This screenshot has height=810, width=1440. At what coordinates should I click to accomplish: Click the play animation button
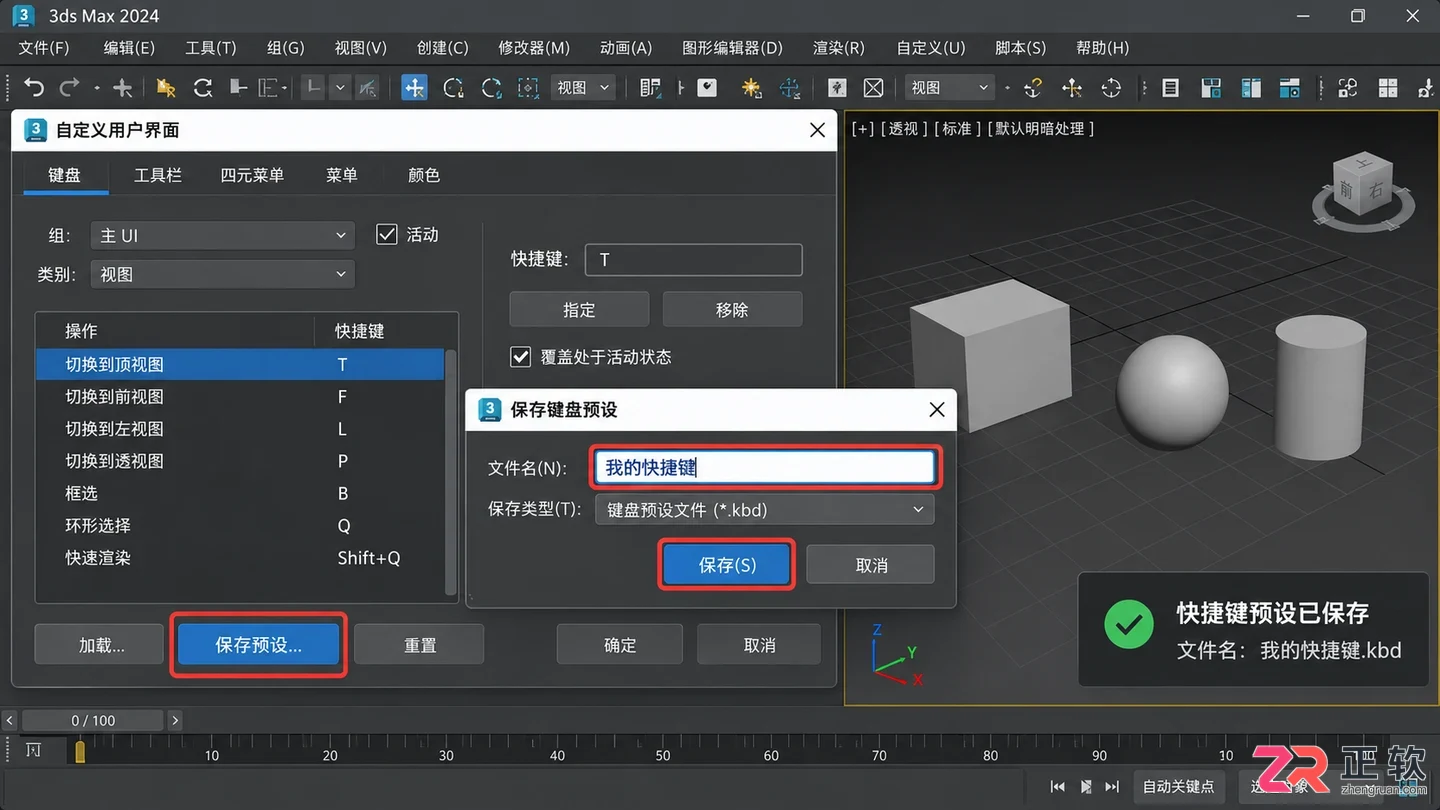[x=1085, y=787]
